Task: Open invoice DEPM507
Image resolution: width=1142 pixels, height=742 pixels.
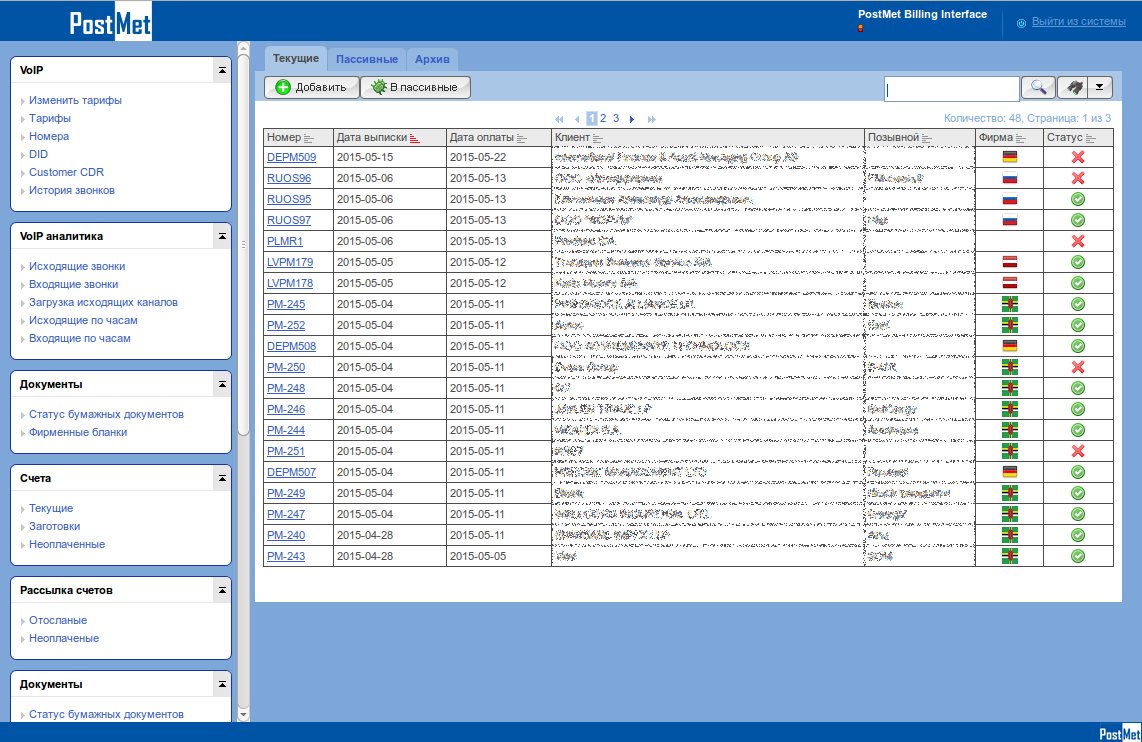Action: coord(291,472)
